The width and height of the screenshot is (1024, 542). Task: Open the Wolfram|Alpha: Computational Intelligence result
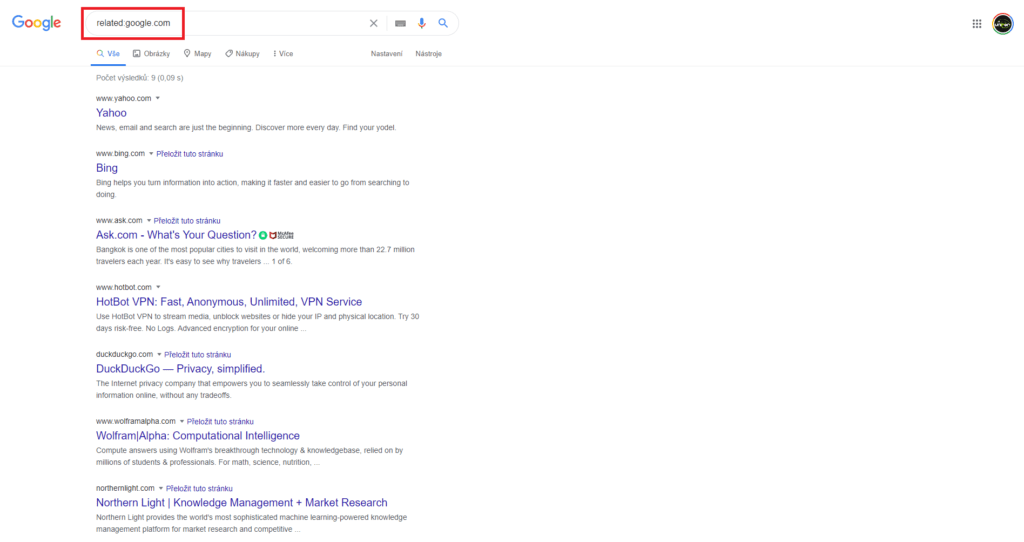point(197,436)
